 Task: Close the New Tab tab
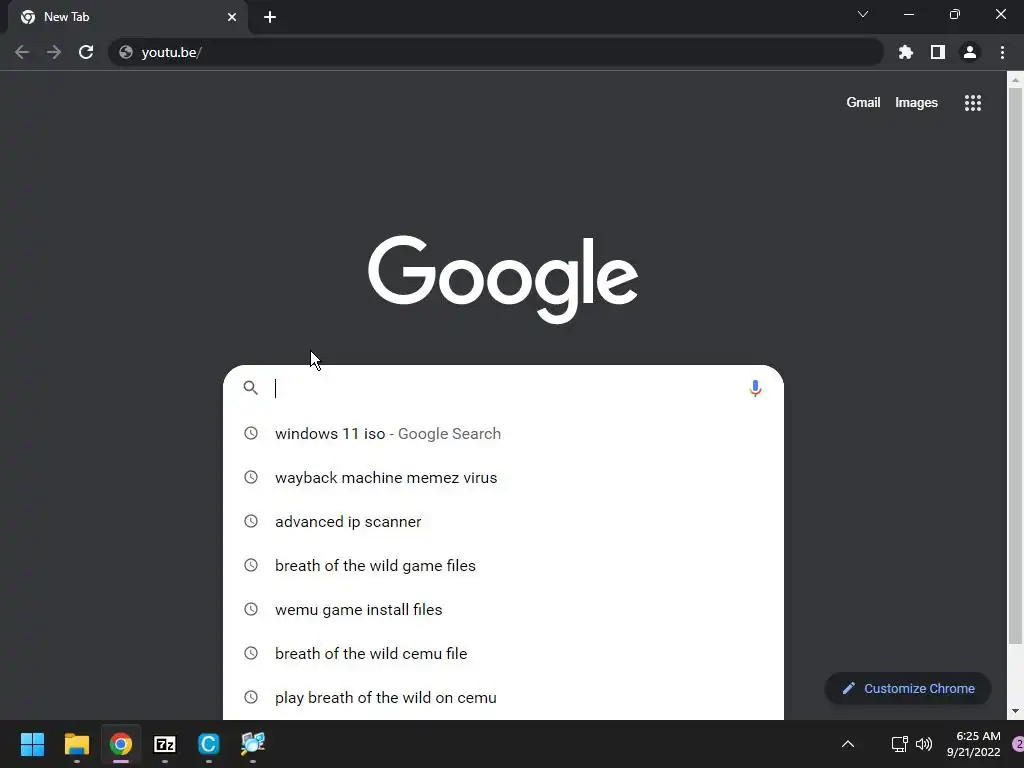pos(232,17)
